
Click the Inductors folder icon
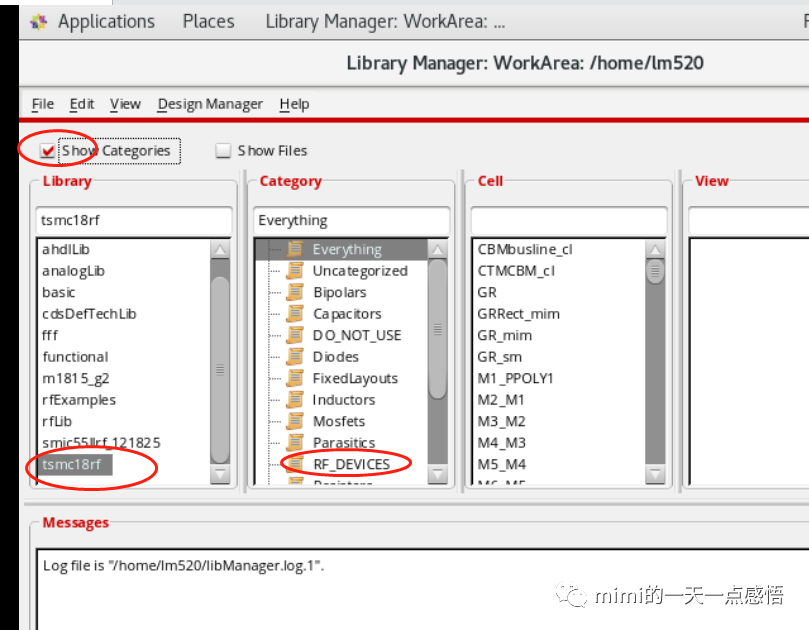(295, 400)
